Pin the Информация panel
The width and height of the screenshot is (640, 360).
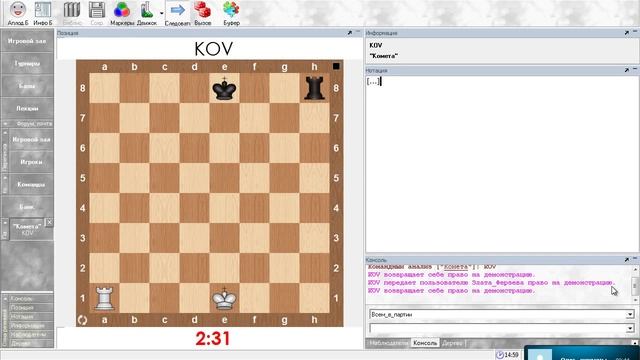click(x=627, y=33)
